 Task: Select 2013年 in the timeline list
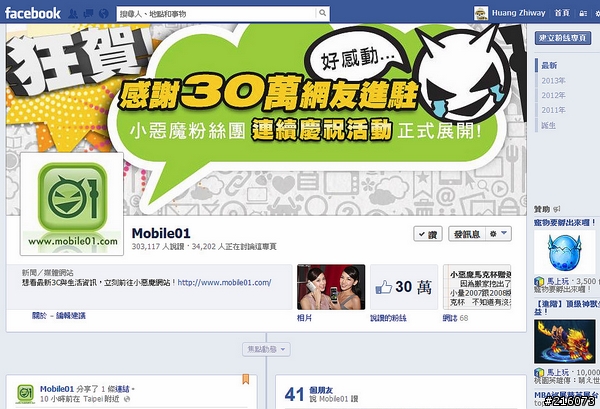553,81
